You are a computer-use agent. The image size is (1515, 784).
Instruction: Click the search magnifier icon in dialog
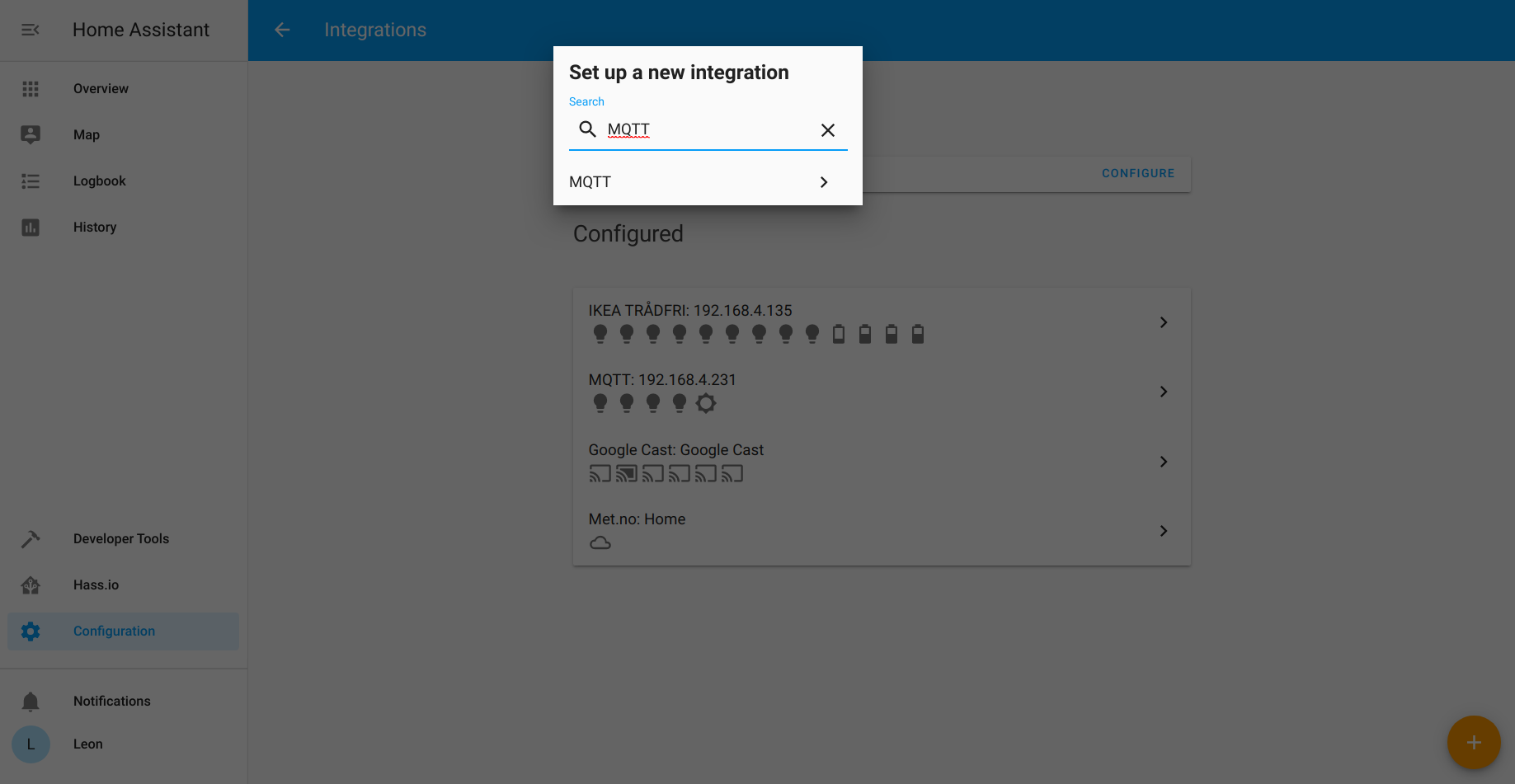tap(587, 129)
